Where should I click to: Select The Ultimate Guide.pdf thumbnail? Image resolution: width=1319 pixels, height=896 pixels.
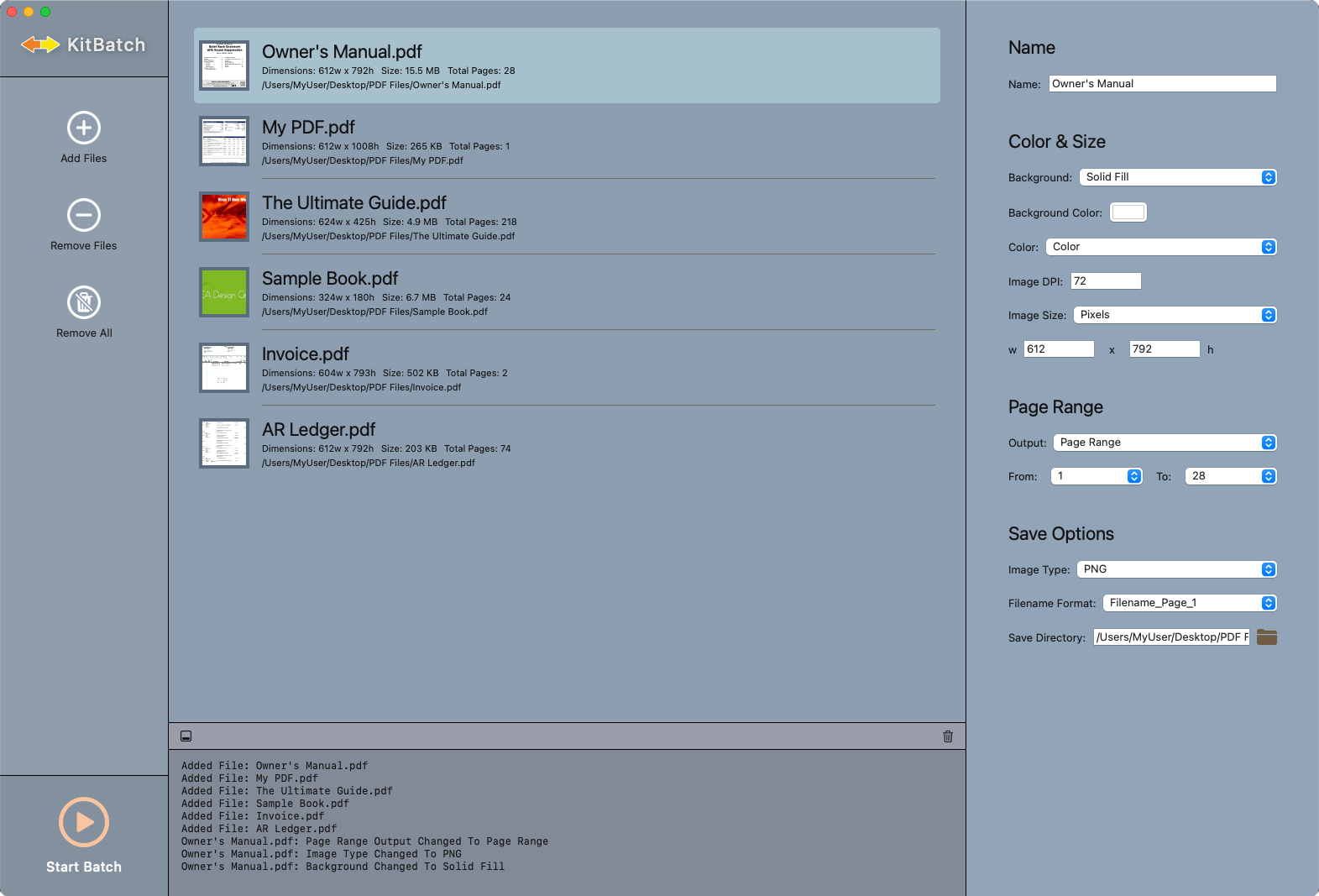(224, 217)
